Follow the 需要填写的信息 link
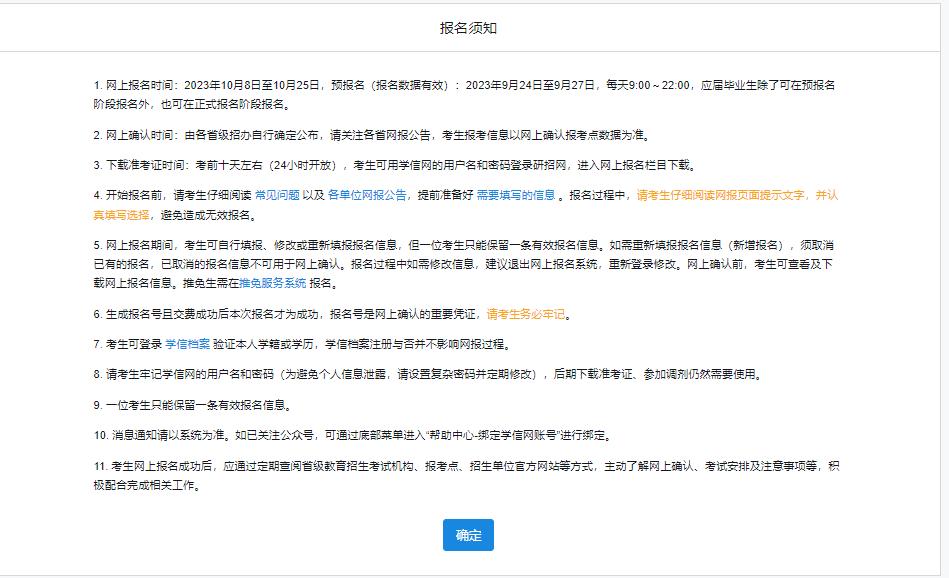Screen dimensions: 949x578 [515, 195]
